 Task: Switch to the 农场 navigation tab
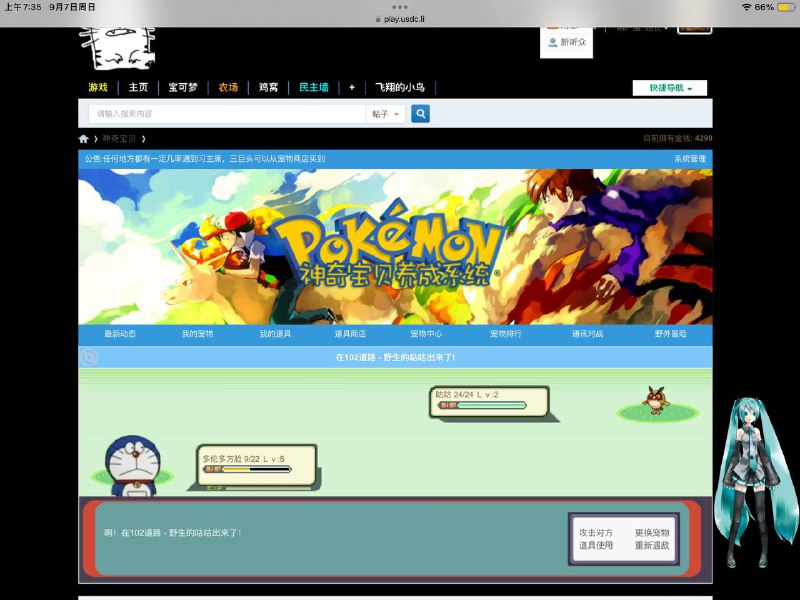[228, 88]
